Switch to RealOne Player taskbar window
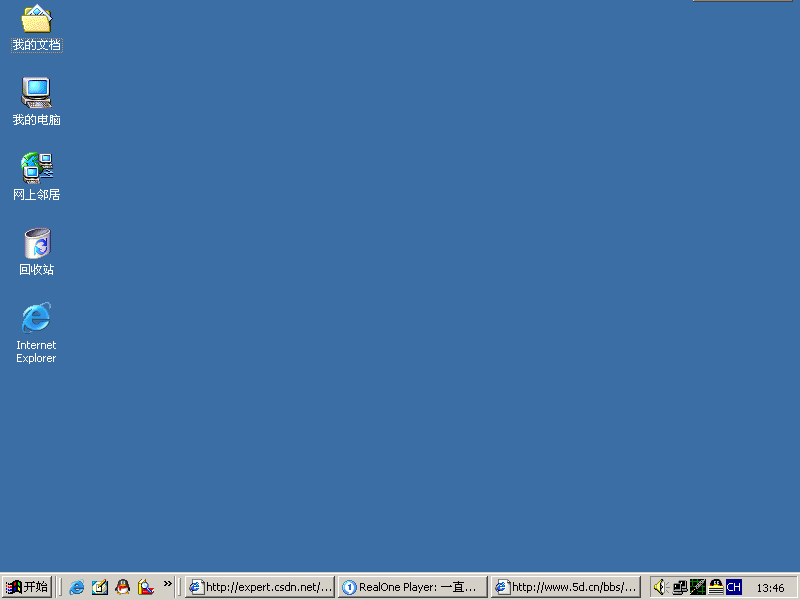 (412, 587)
